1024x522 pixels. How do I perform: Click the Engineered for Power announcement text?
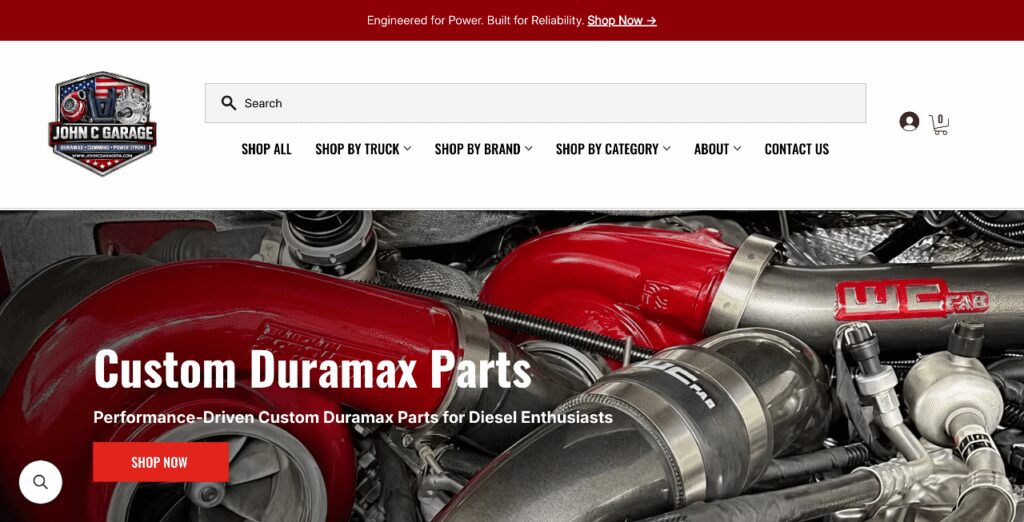tap(475, 20)
